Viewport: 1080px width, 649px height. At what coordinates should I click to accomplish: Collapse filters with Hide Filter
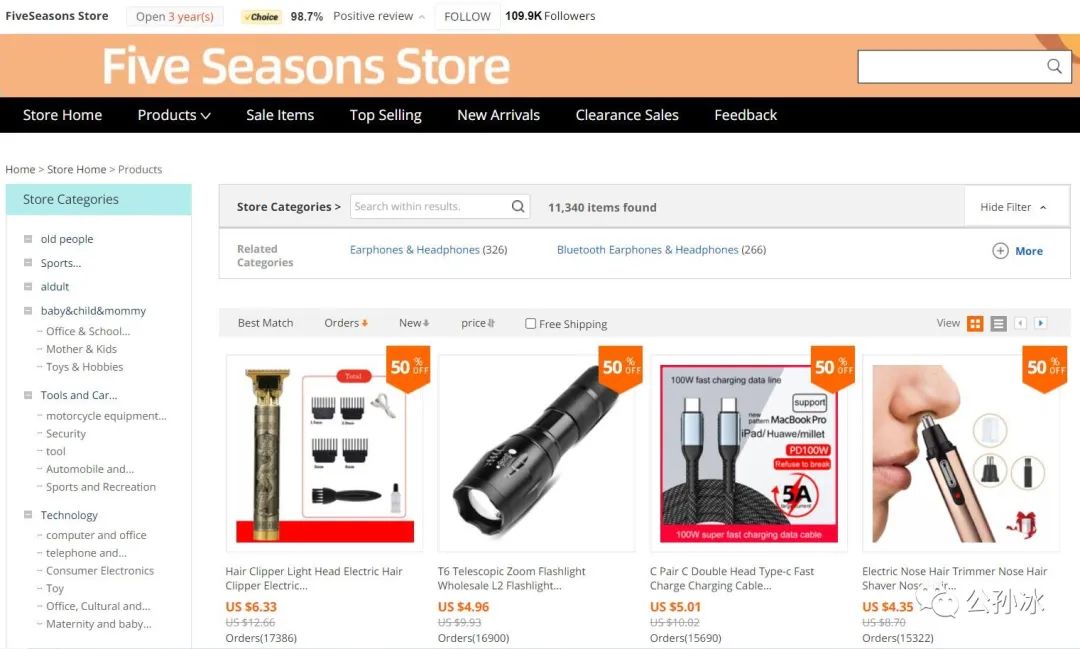1013,207
